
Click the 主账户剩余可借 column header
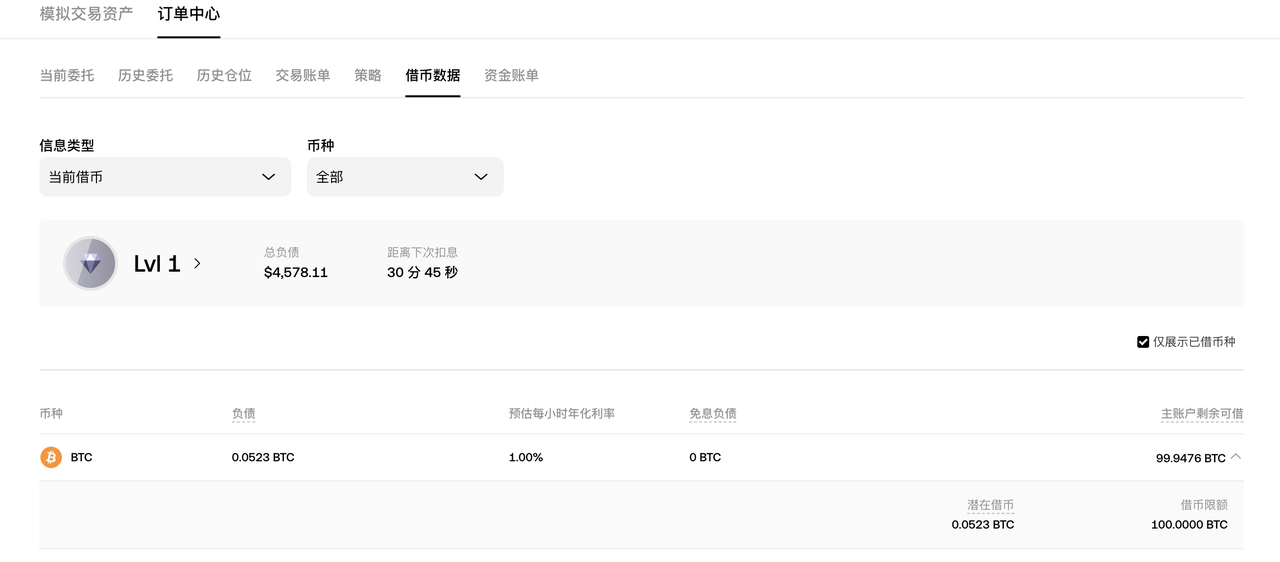point(1202,414)
